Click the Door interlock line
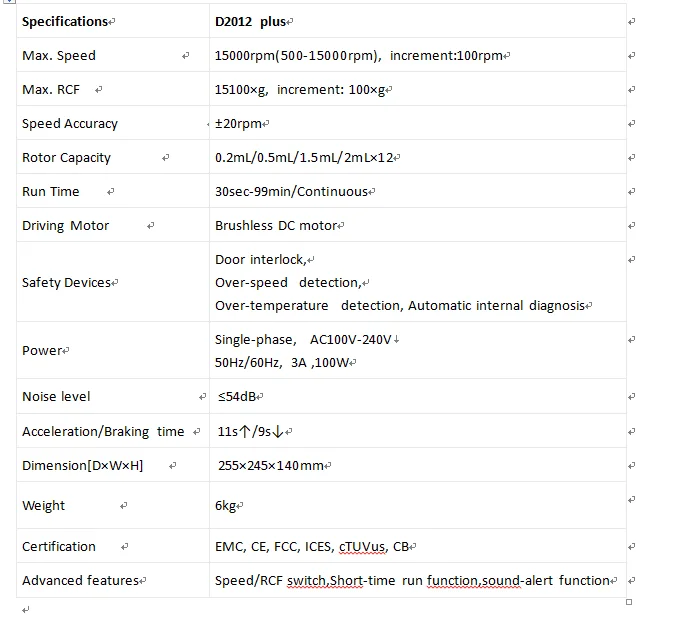Viewport: 686px width, 617px height. (260, 260)
